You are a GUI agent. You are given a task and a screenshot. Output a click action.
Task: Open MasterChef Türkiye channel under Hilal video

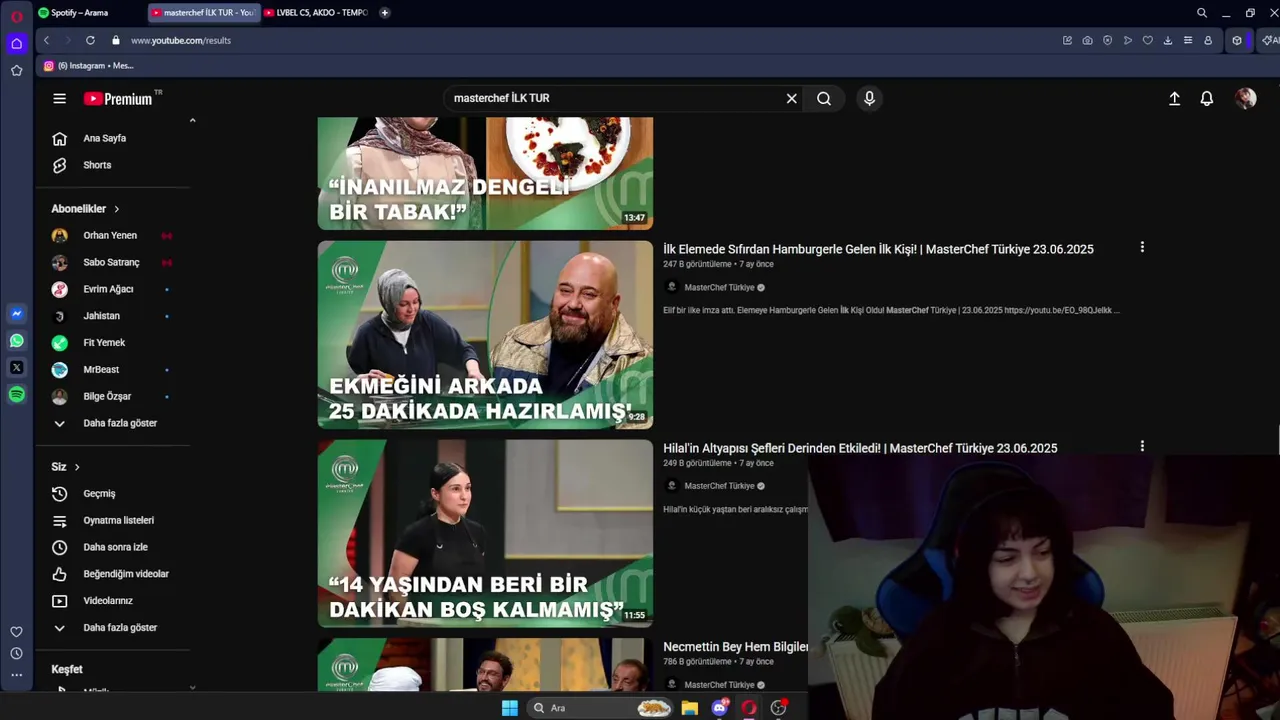click(x=719, y=486)
